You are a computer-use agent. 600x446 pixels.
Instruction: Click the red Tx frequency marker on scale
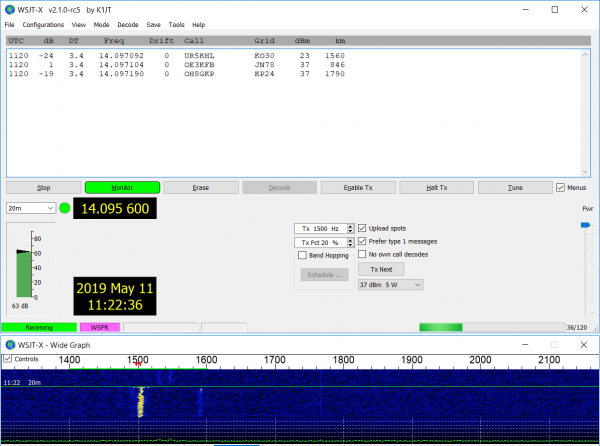coord(138,364)
